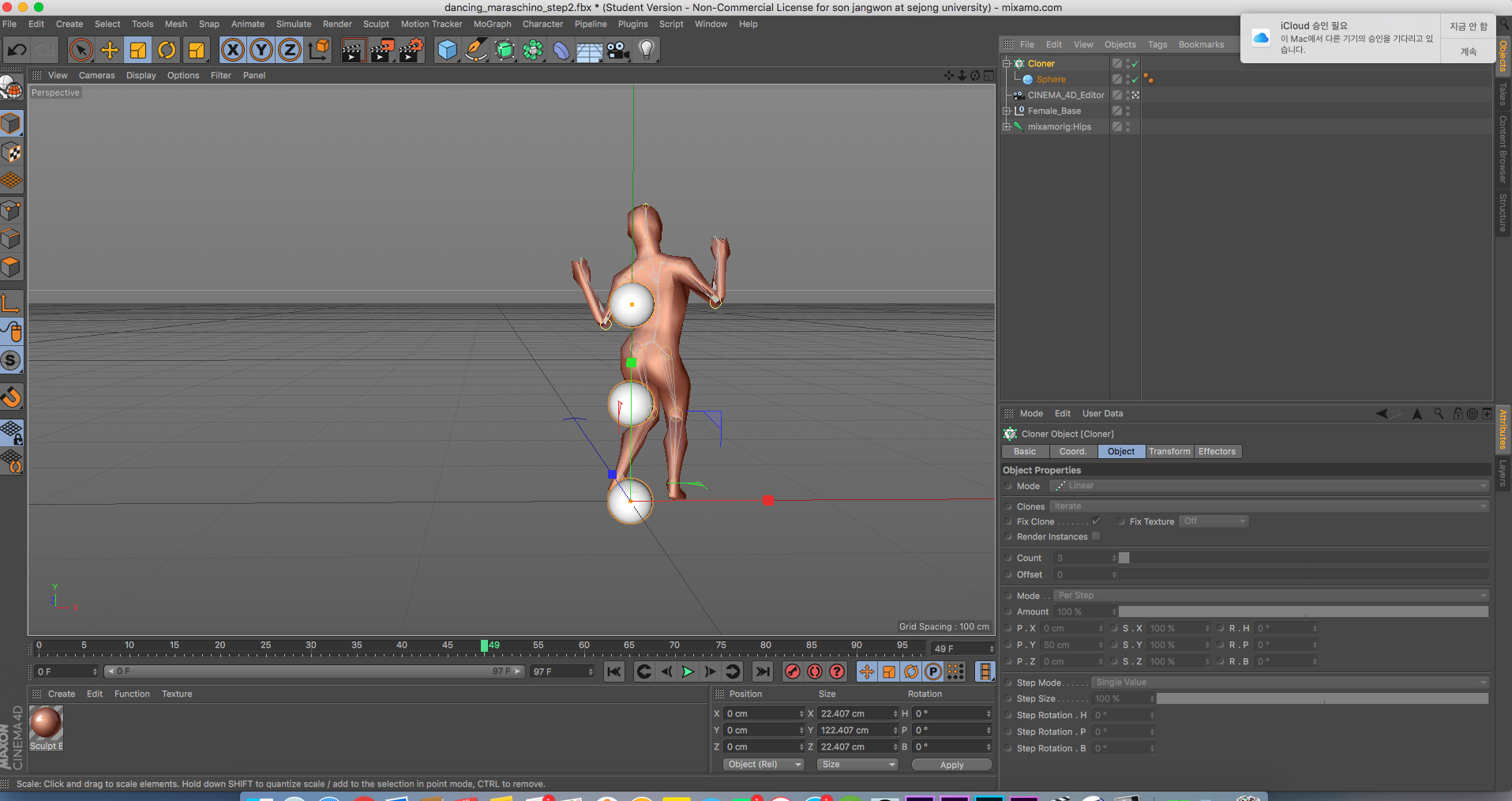Open the Character menu
This screenshot has height=801, width=1512.
click(x=542, y=24)
